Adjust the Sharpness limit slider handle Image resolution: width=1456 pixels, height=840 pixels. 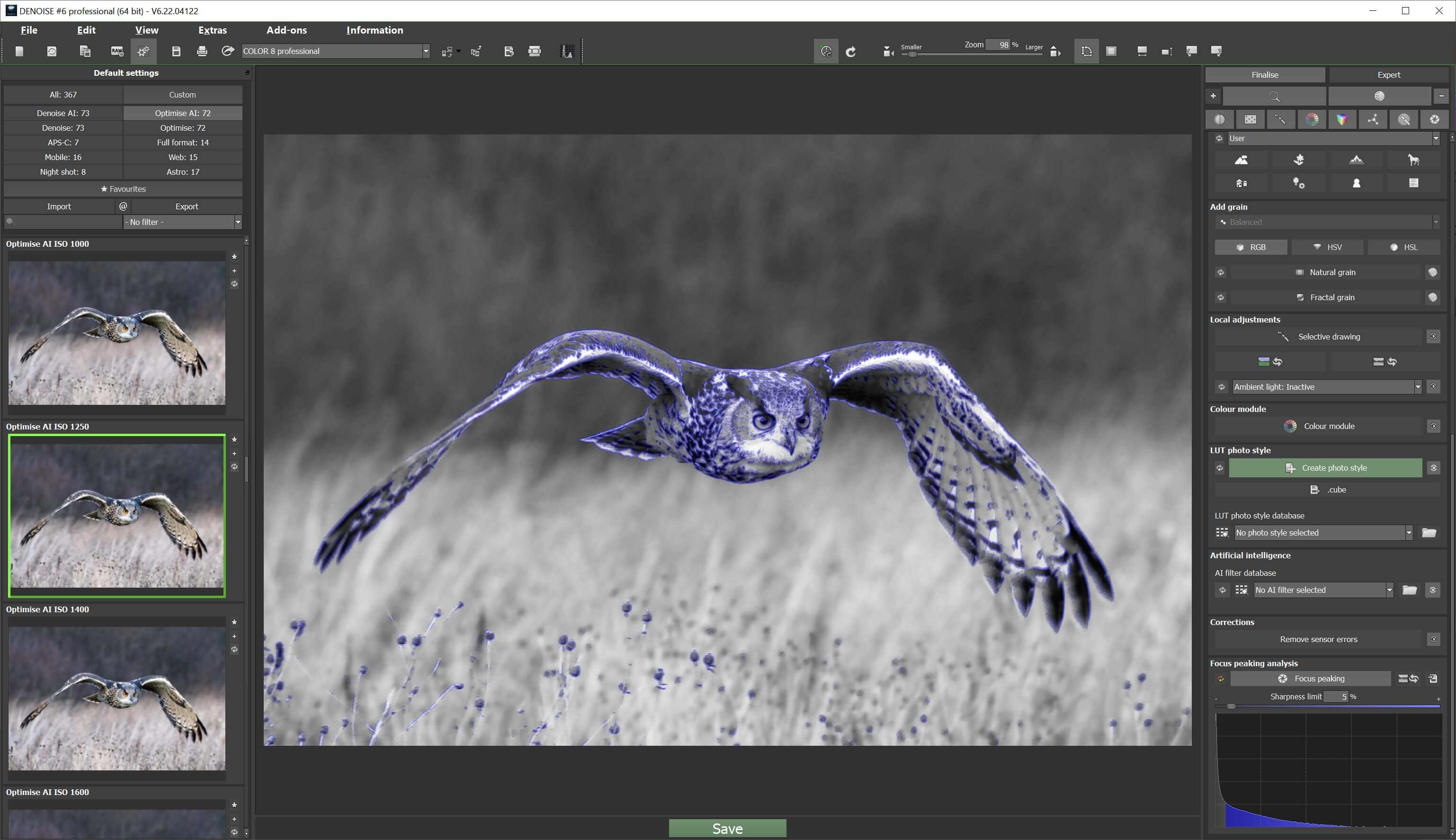[x=1231, y=706]
